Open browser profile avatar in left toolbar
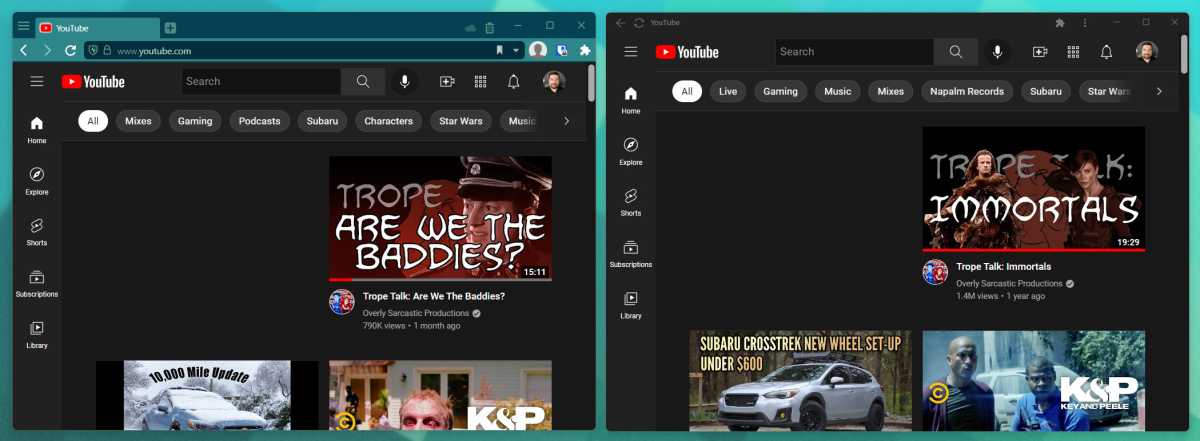The width and height of the screenshot is (1200, 441). pyautogui.click(x=538, y=50)
